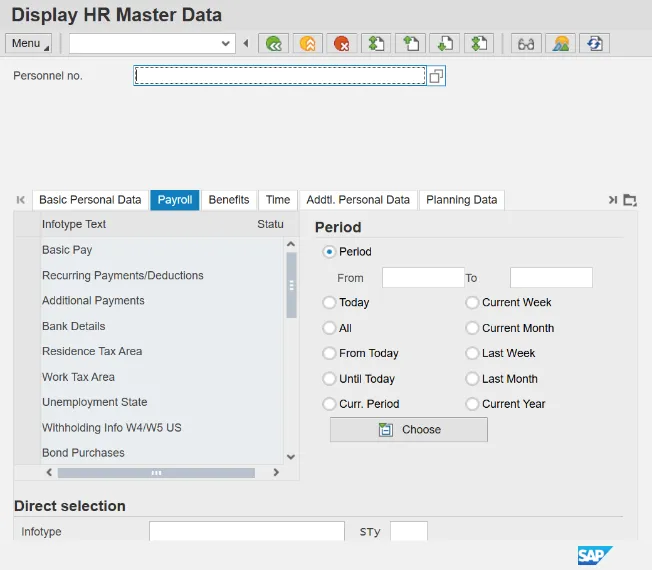Click the Display glasses icon
This screenshot has width=652, height=570.
tap(525, 43)
